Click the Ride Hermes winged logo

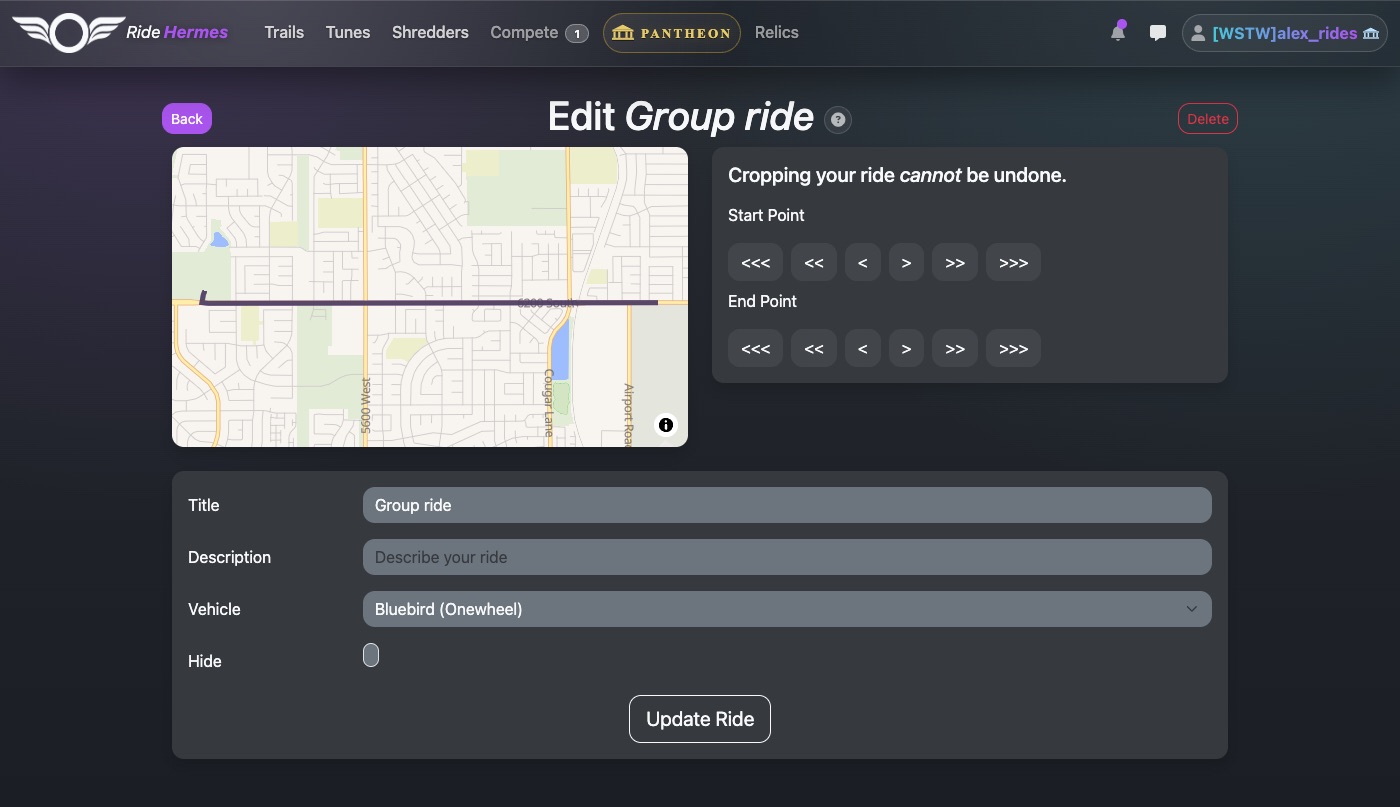[x=68, y=33]
